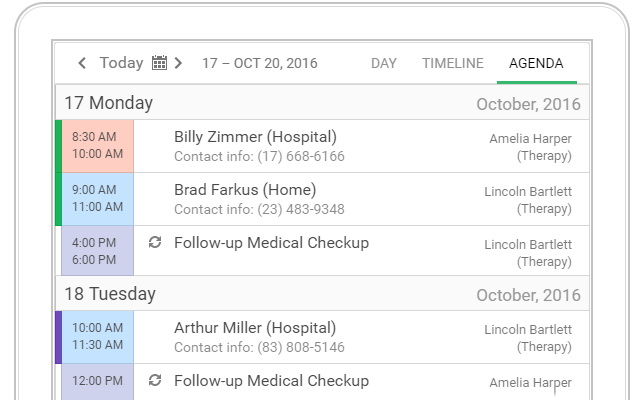Image resolution: width=640 pixels, height=400 pixels.
Task: Open Brad Farkus (Home) appointment
Action: pos(245,190)
